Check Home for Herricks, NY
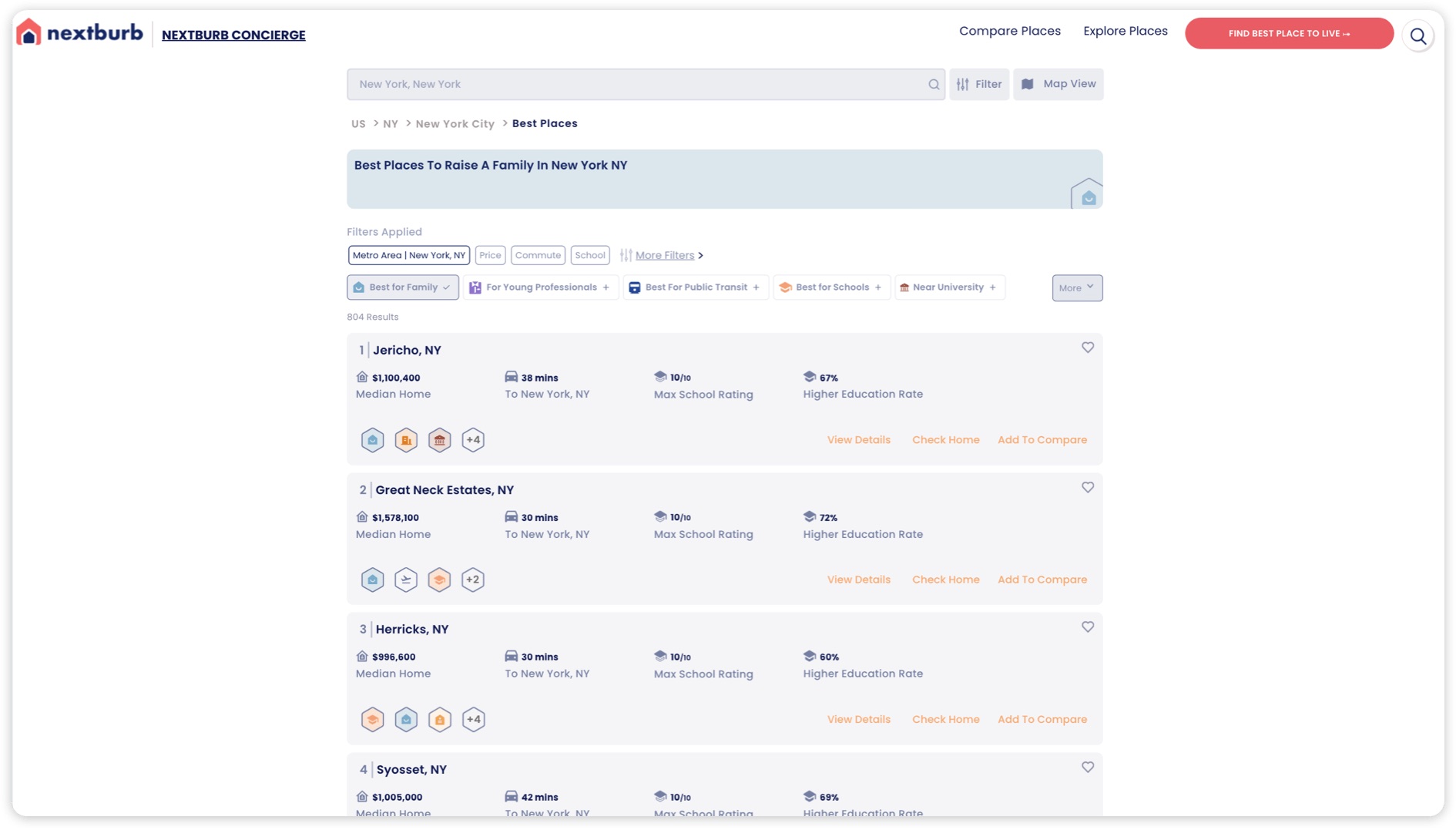The width and height of the screenshot is (1456, 830). coord(945,720)
